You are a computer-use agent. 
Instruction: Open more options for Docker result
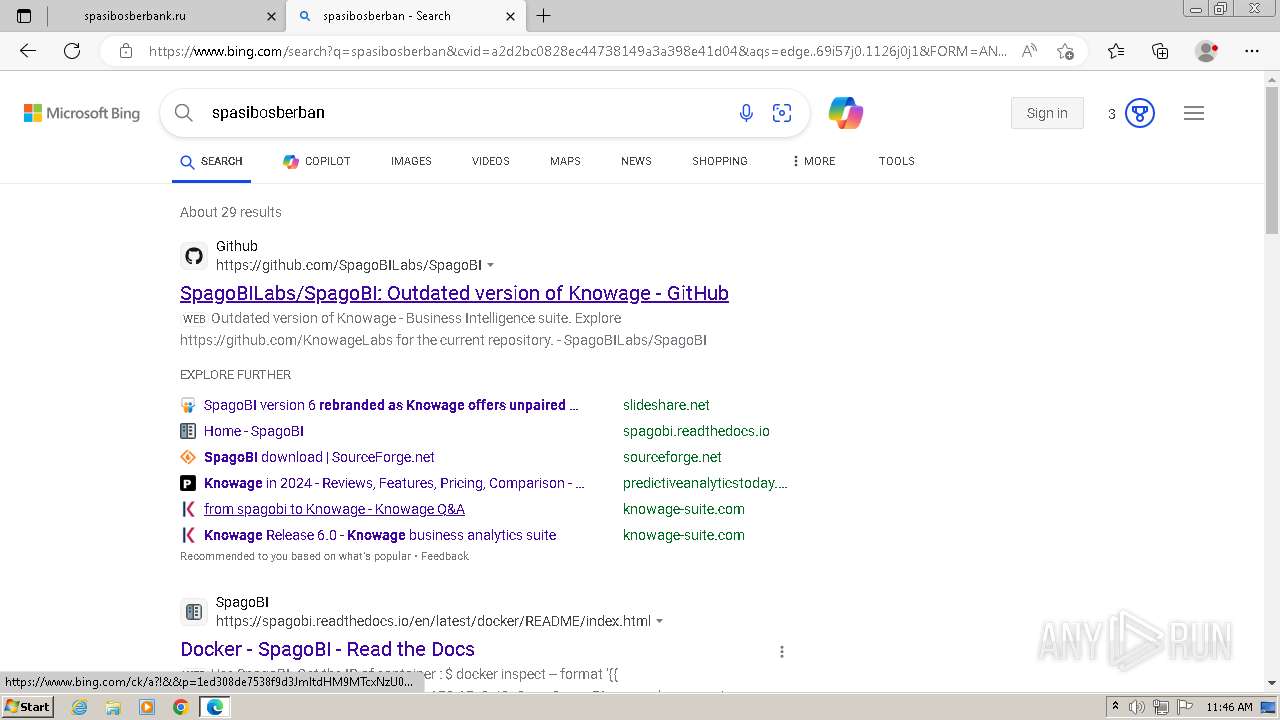tap(782, 651)
